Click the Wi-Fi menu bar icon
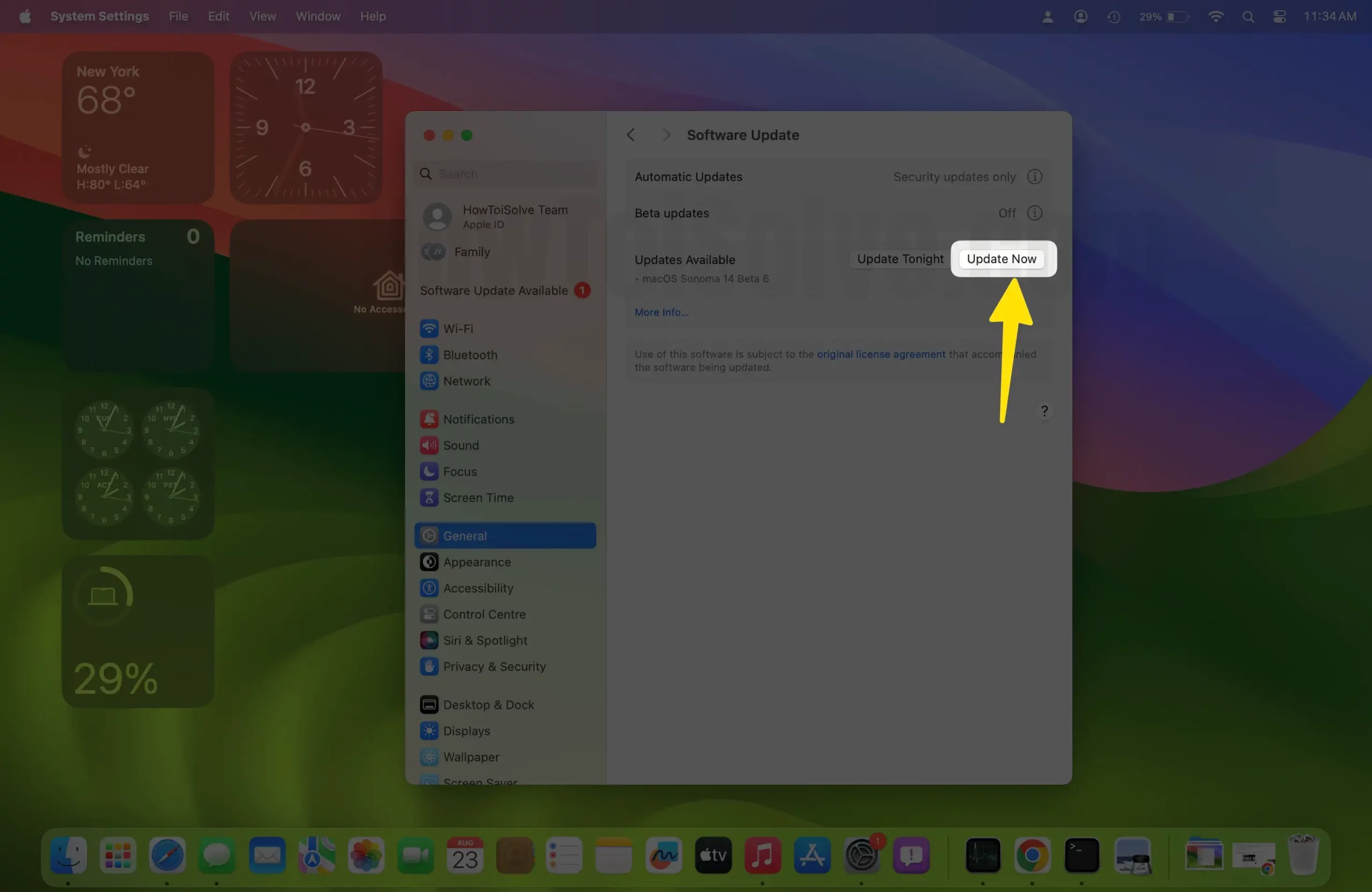Screen dimensions: 1372x892 (1215, 16)
